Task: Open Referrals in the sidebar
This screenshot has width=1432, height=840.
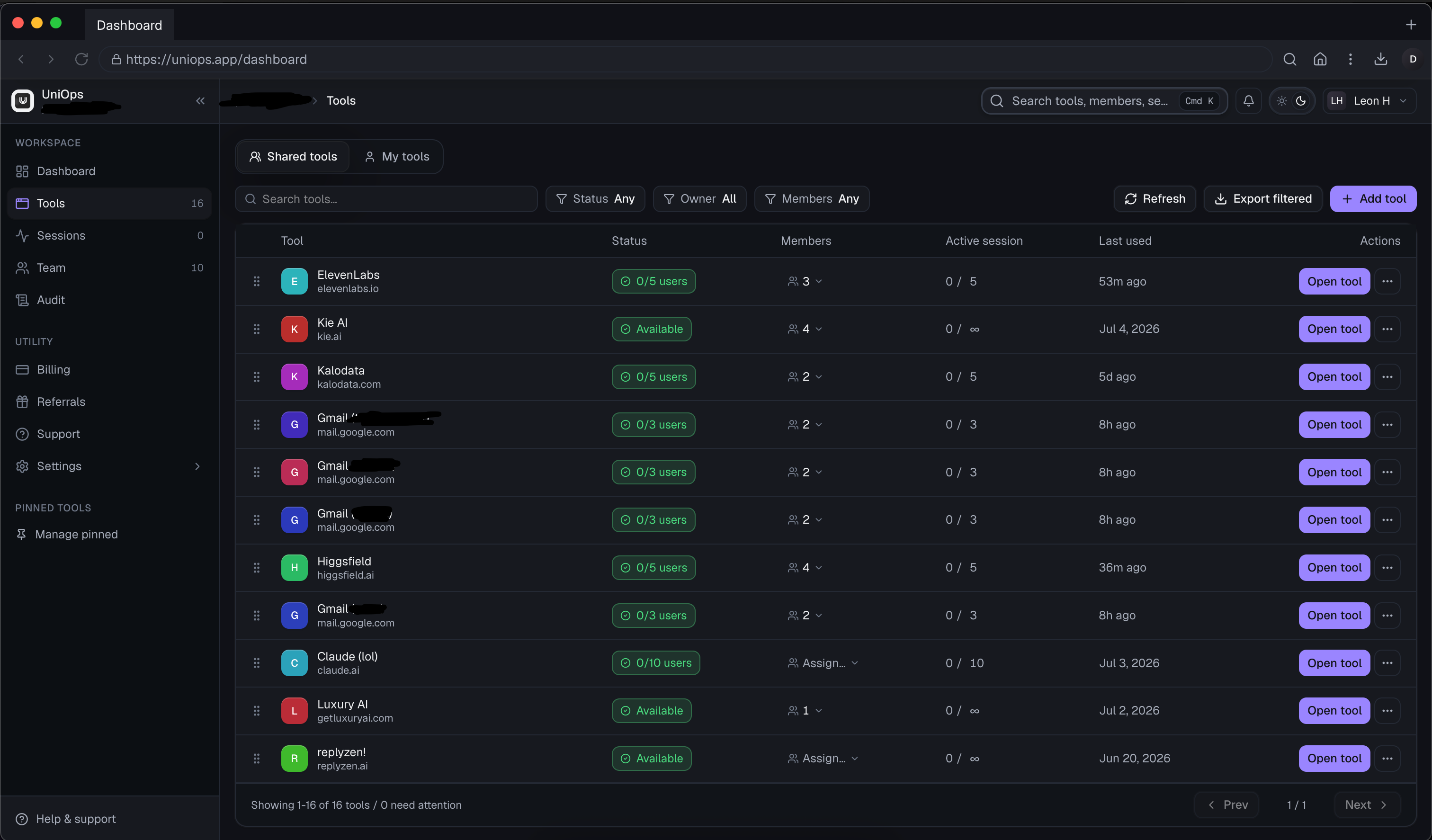Action: pos(109,402)
